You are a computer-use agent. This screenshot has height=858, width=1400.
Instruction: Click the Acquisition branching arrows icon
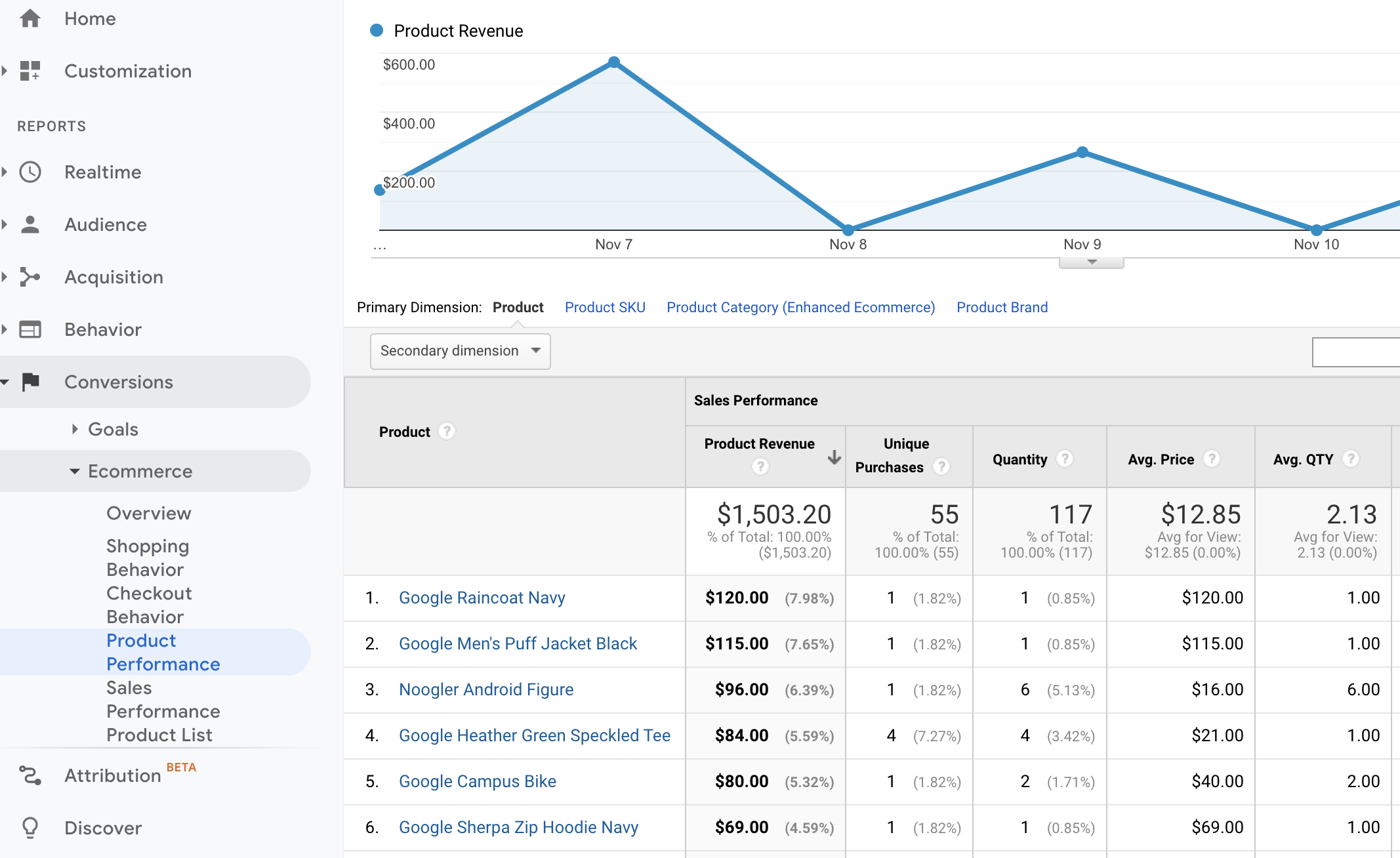[x=30, y=277]
